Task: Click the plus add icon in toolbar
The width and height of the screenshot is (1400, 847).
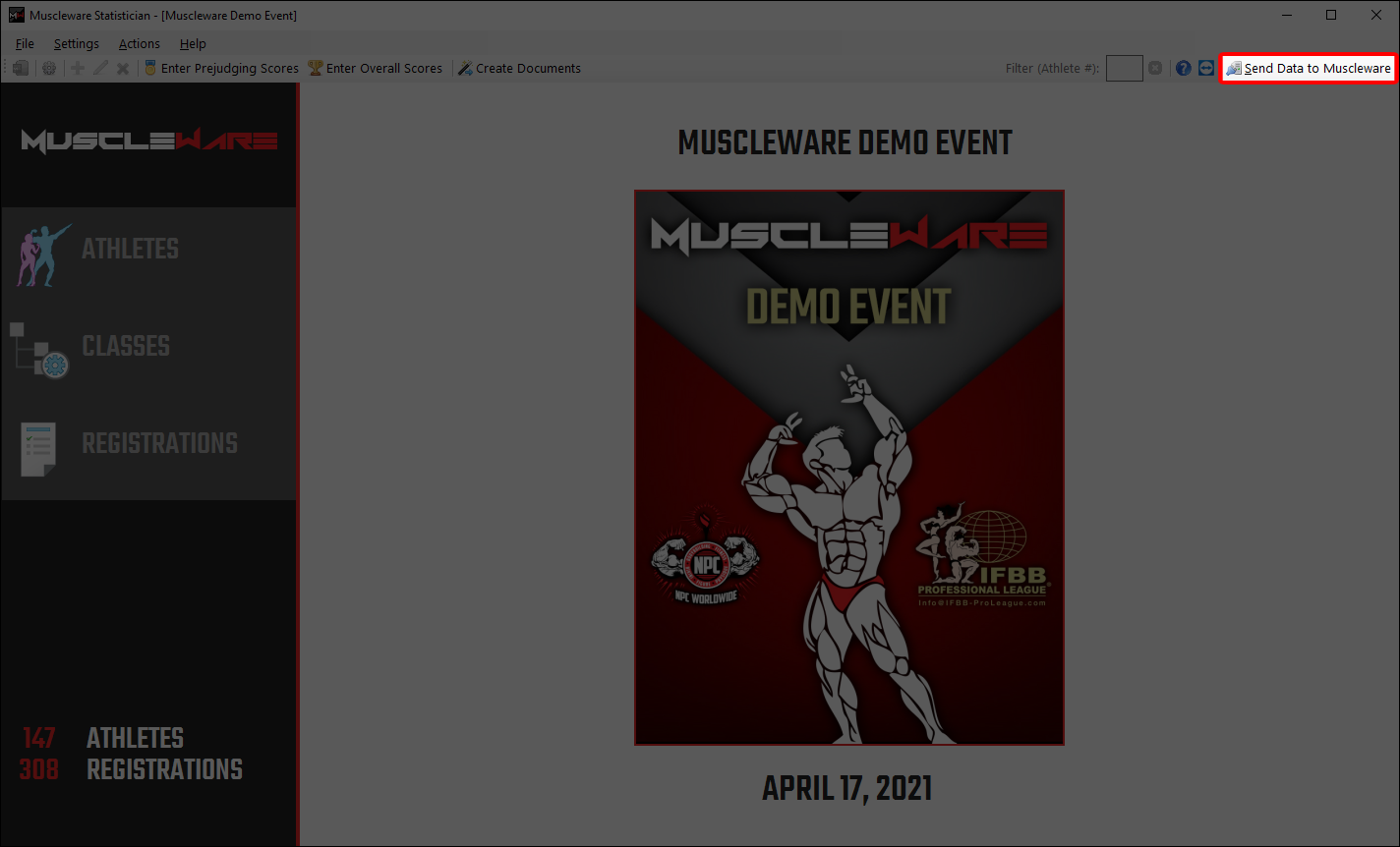Action: coord(78,69)
